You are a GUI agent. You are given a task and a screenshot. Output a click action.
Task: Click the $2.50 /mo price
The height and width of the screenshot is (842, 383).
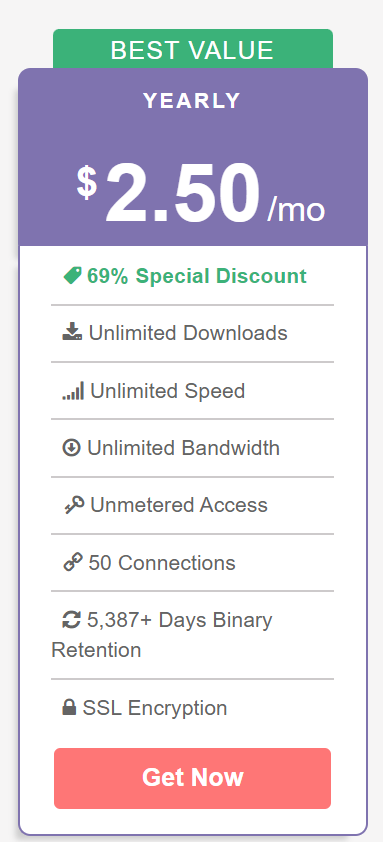pos(200,194)
